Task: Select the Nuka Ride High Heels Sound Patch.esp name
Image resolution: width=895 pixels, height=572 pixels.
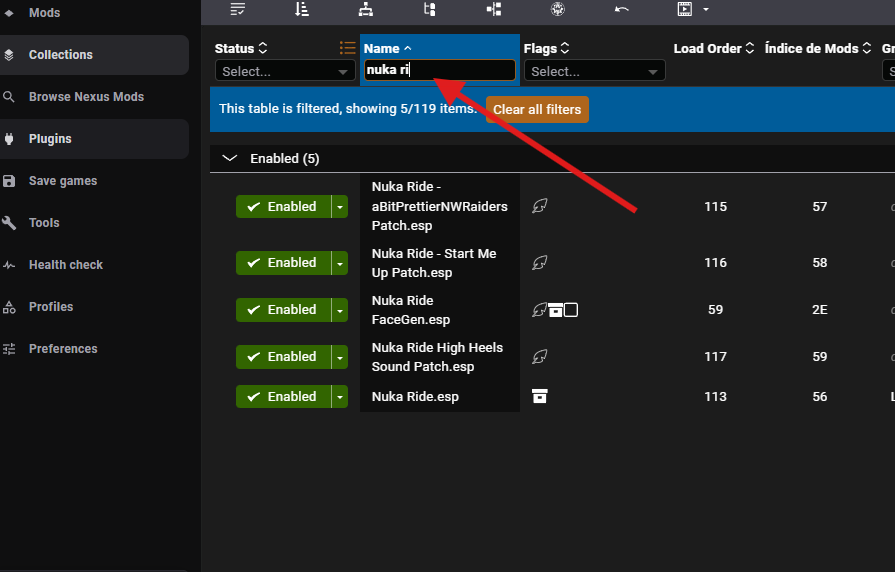Action: (437, 357)
